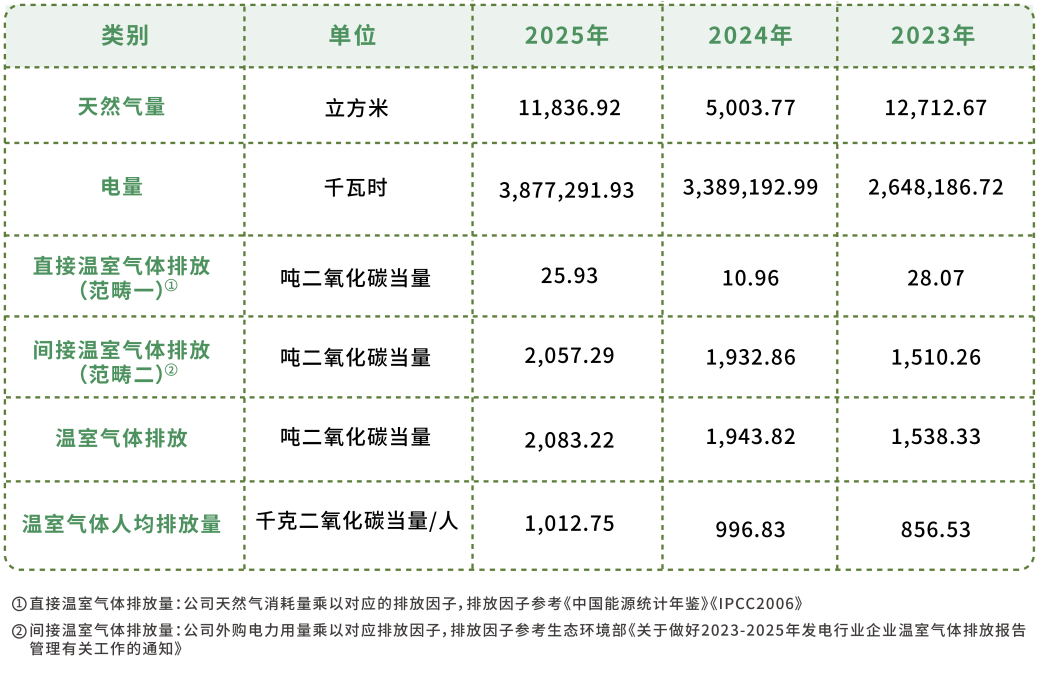The width and height of the screenshot is (1037, 680).
Task: Select last empty cell in 温室气体排放 row
Action: click(934, 438)
